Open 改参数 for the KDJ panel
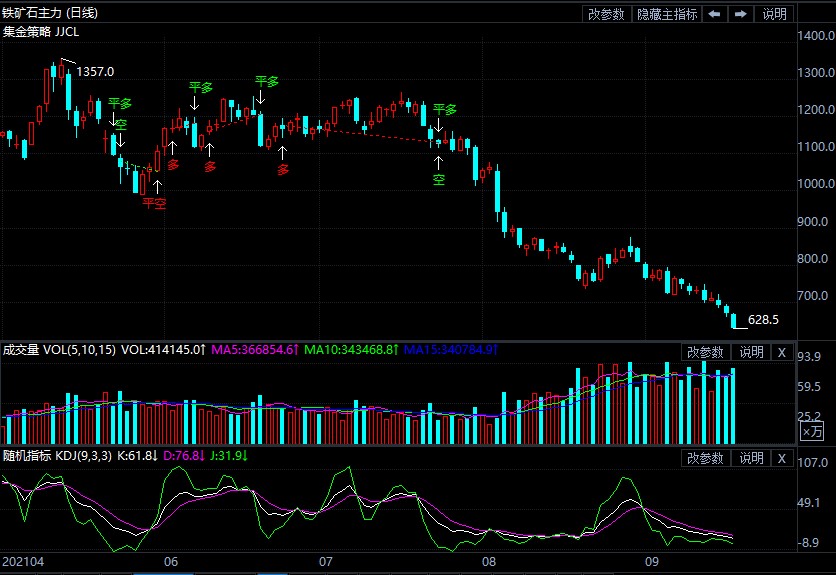Viewport: 836px width, 575px height. (x=706, y=458)
